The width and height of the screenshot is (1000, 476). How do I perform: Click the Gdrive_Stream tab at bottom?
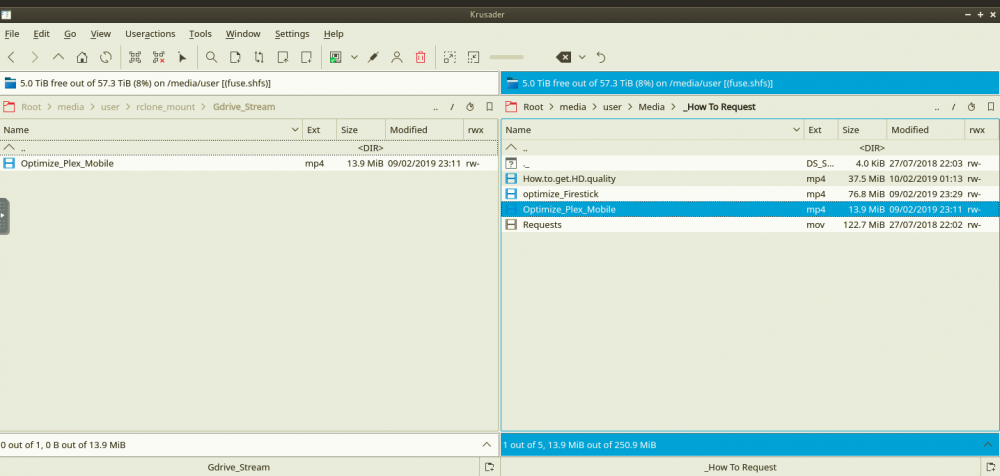(239, 467)
